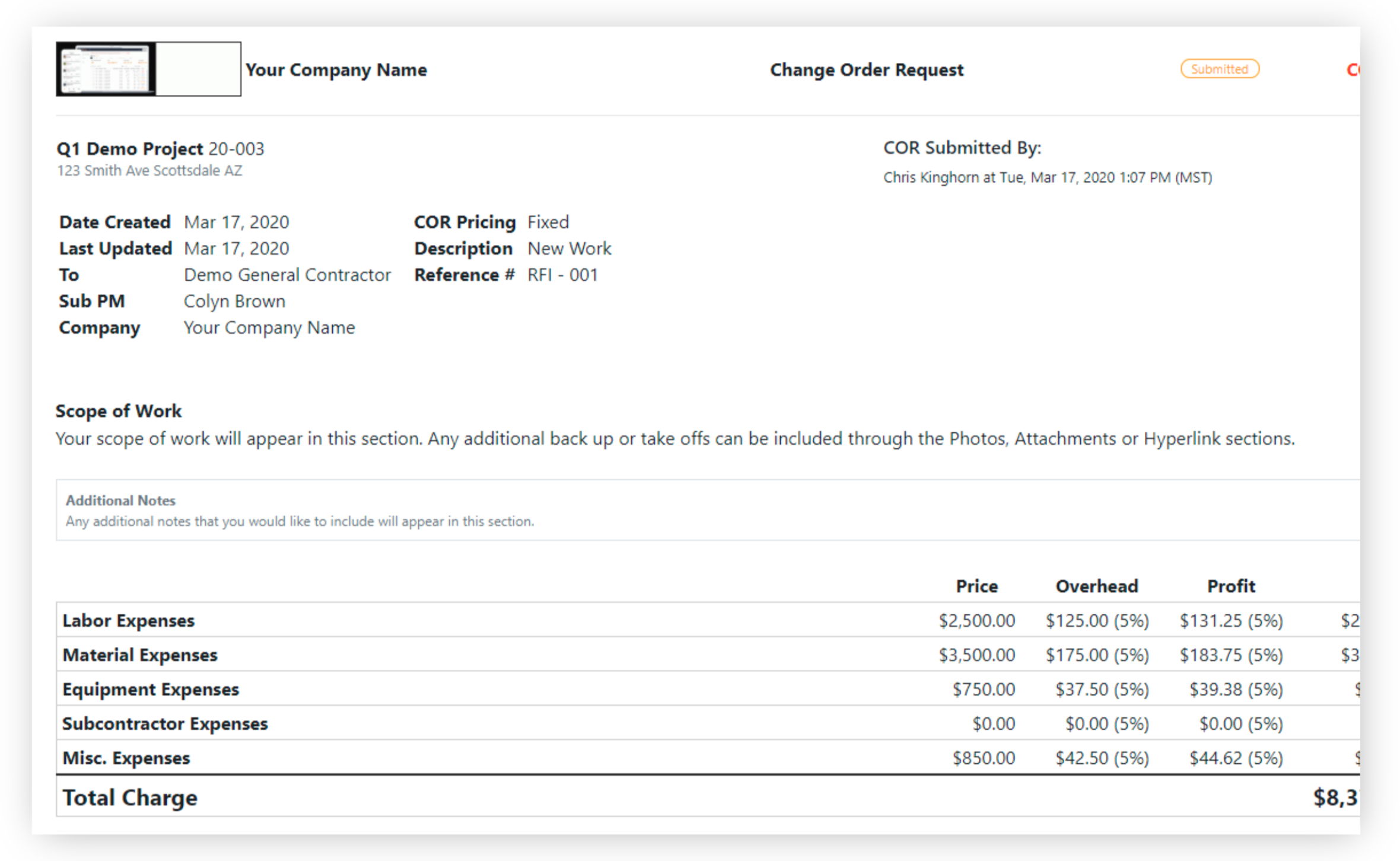Viewport: 1400px width, 861px height.
Task: Click the Subcontractor Expenses row label
Action: tap(165, 723)
